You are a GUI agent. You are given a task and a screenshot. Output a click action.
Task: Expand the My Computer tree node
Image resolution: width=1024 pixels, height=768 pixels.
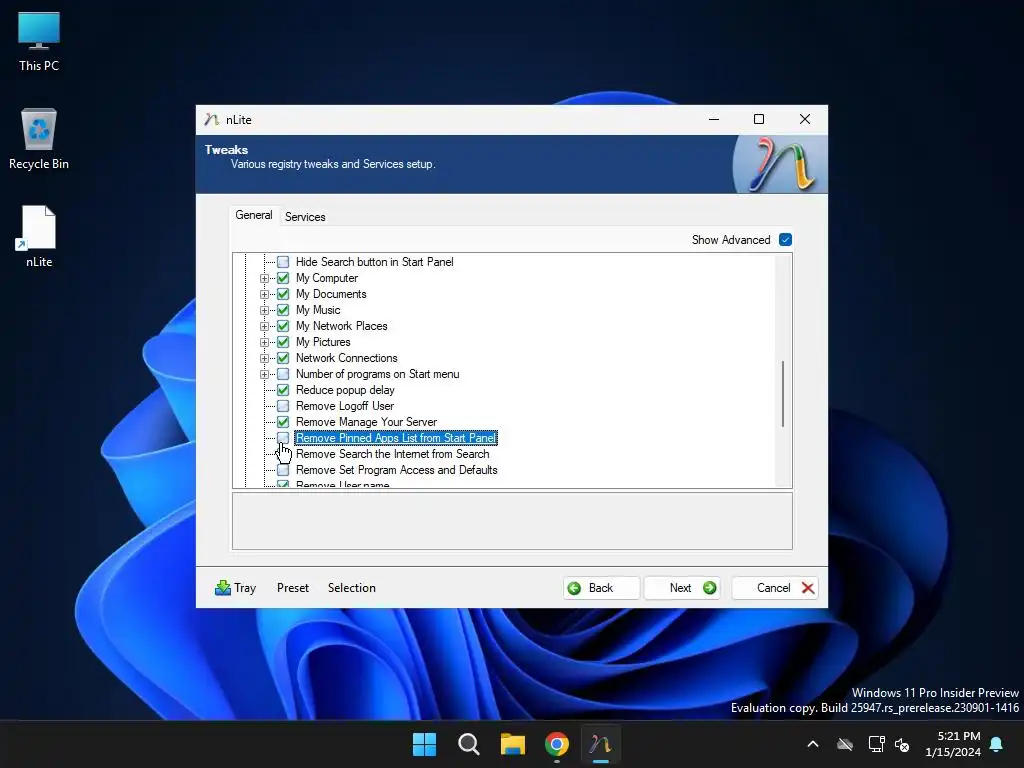[x=264, y=278]
